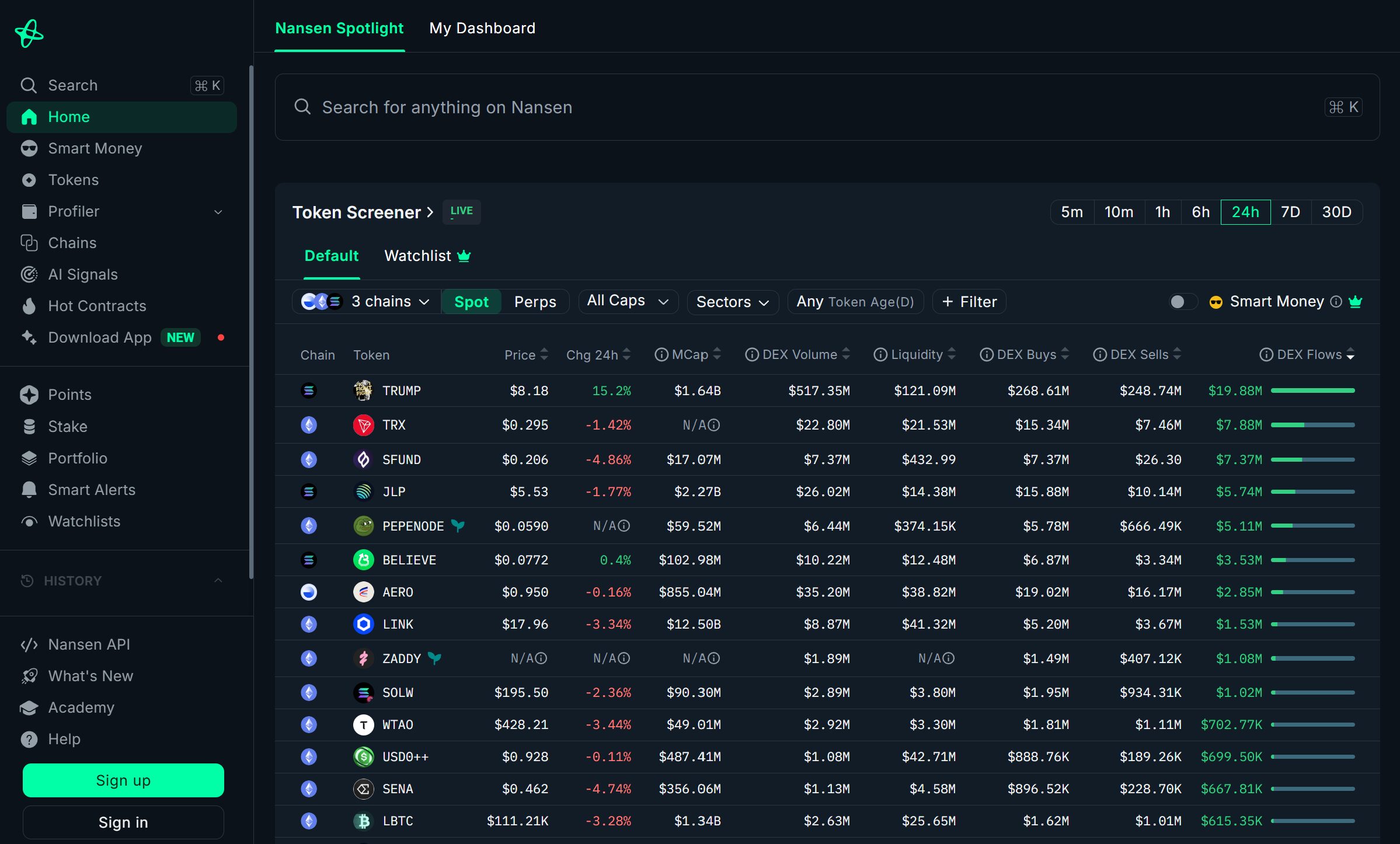Click Smart Money info icon

click(x=1336, y=302)
